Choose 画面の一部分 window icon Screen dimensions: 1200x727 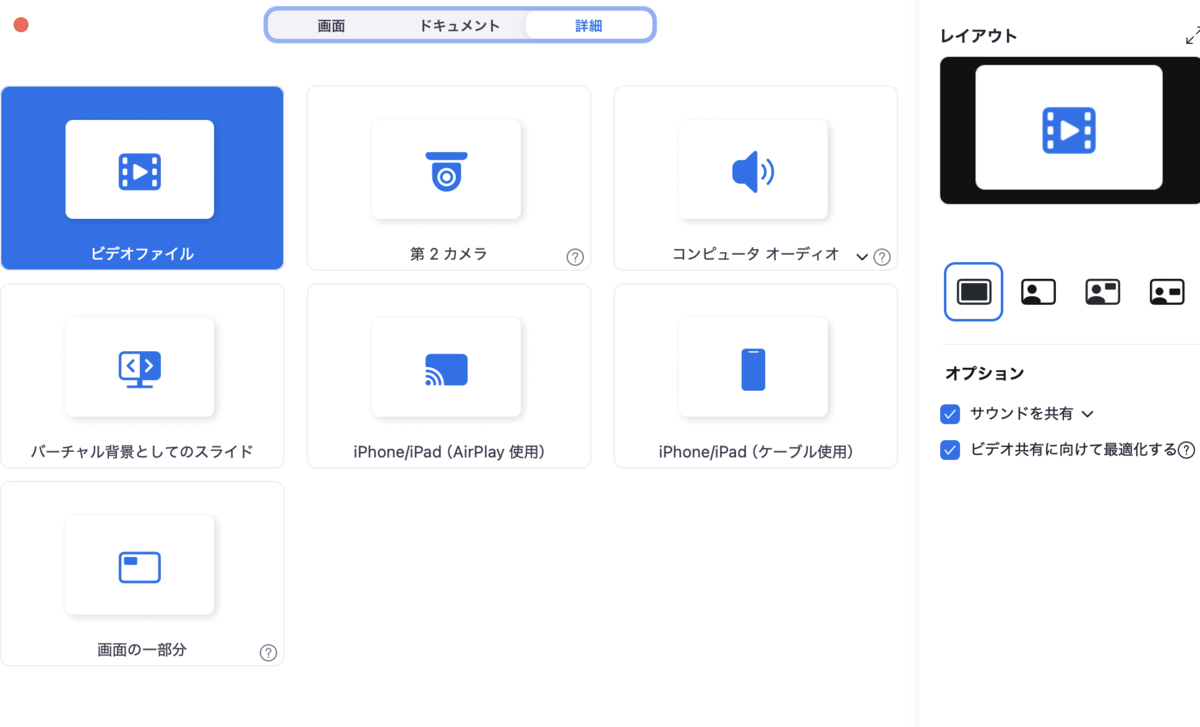coord(140,567)
